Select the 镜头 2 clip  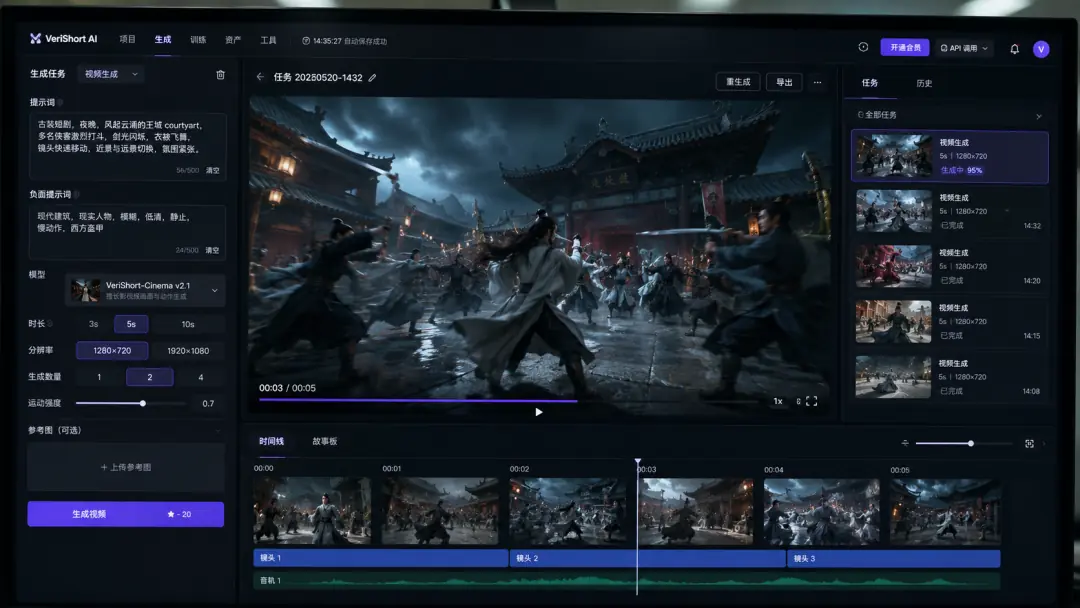[647, 558]
